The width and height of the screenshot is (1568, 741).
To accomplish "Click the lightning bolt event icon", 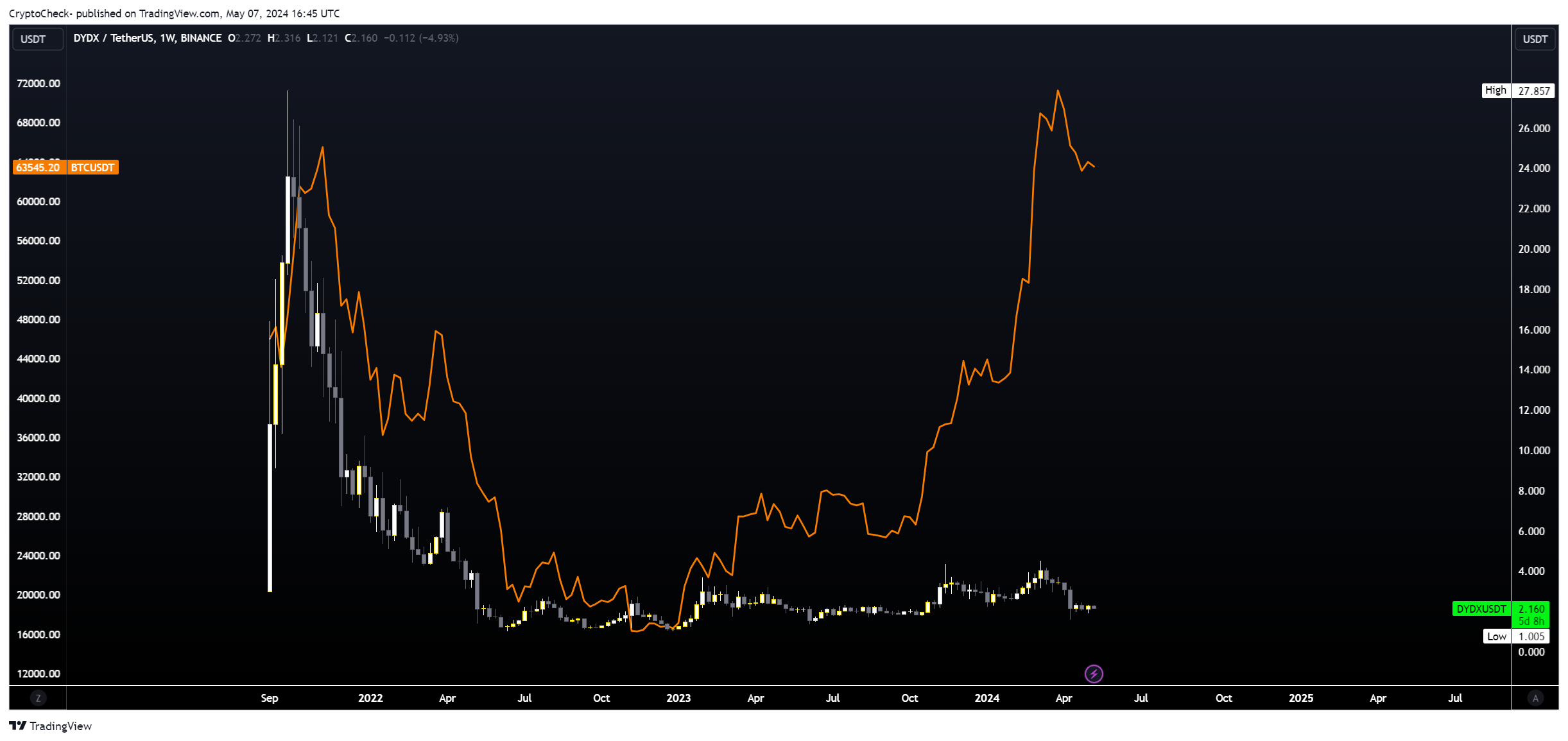I will 1094,674.
